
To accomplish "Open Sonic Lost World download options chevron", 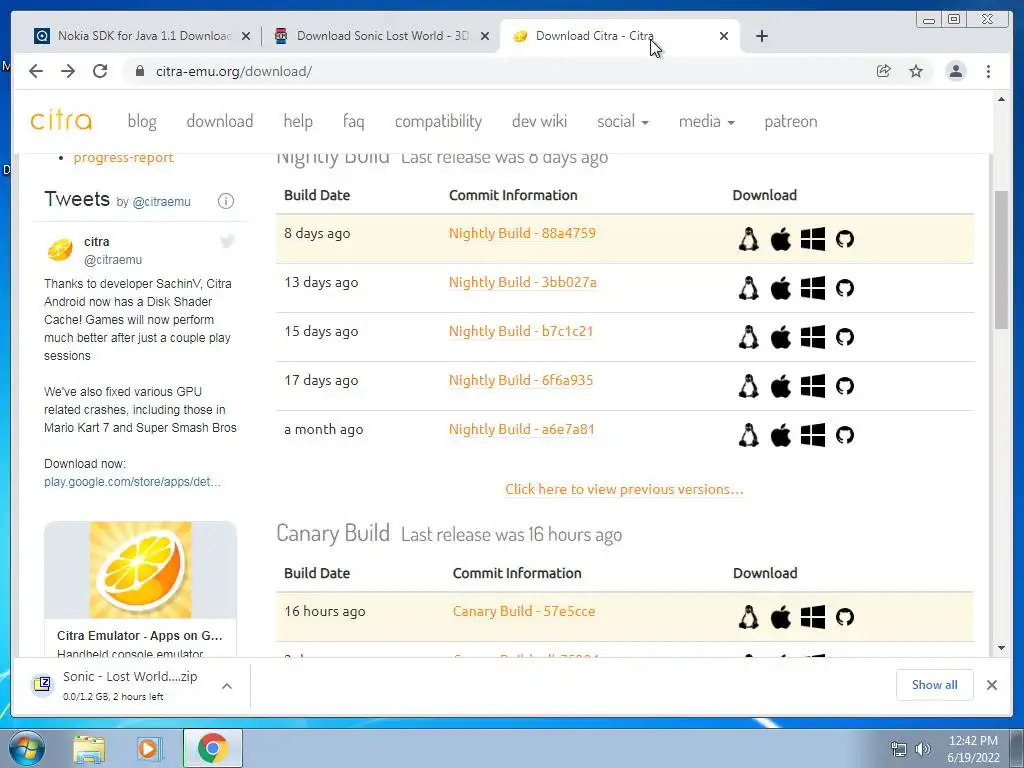I will (227, 686).
